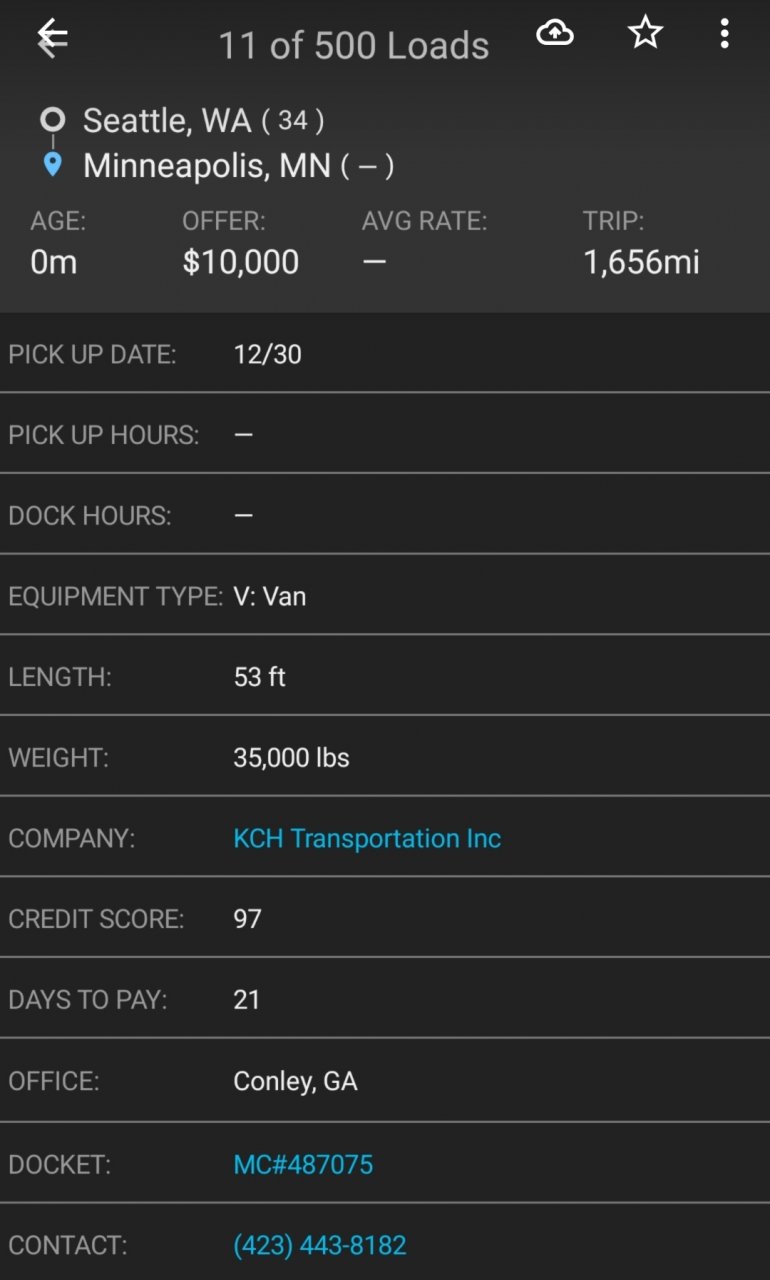
Task: Tap the $10,000 offer value
Action: (240, 262)
